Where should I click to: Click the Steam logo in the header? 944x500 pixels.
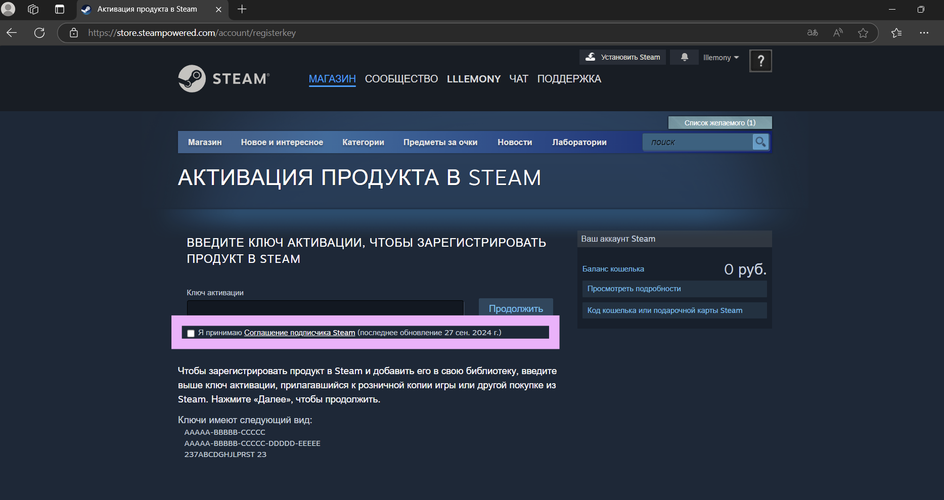pyautogui.click(x=223, y=78)
